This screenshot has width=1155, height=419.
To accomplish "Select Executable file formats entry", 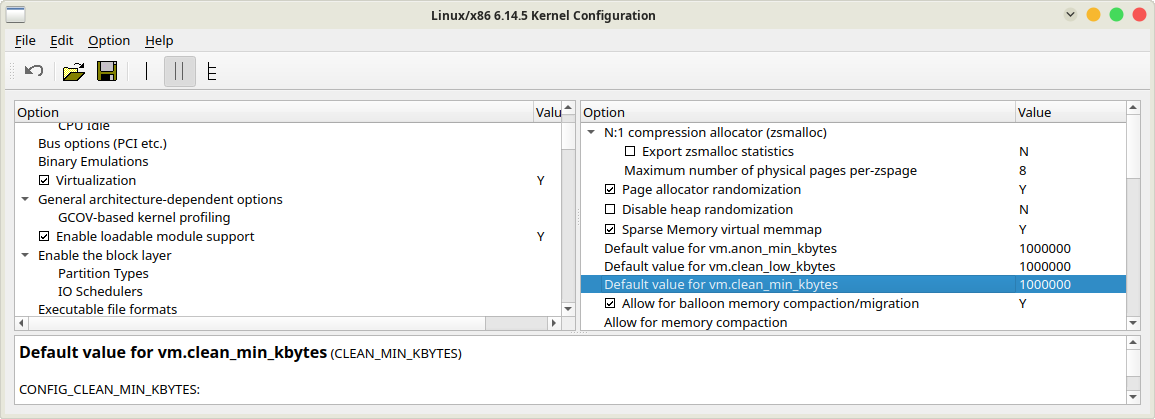I will [x=108, y=309].
